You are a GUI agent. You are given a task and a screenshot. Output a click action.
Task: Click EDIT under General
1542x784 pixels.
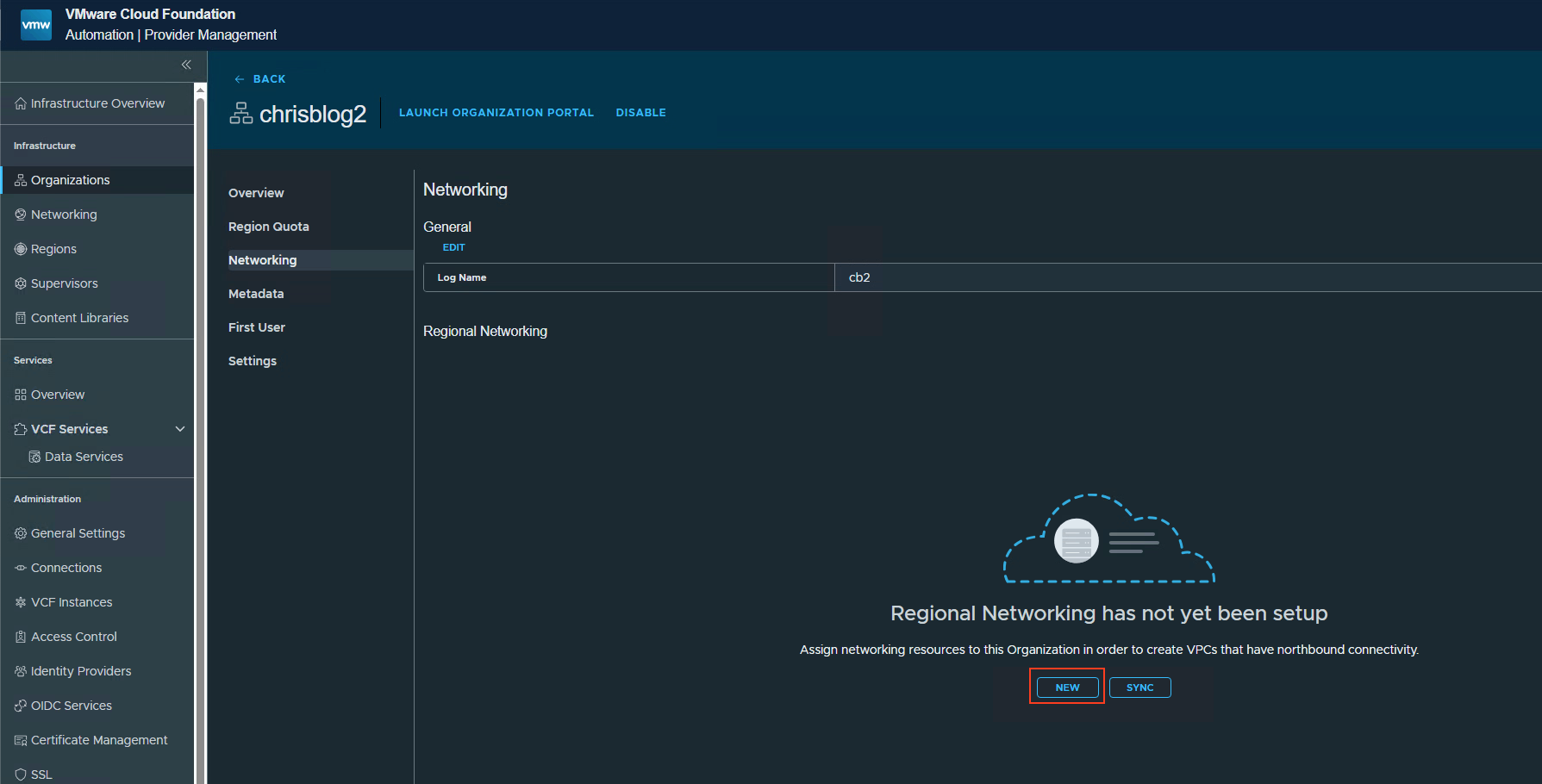(x=453, y=247)
